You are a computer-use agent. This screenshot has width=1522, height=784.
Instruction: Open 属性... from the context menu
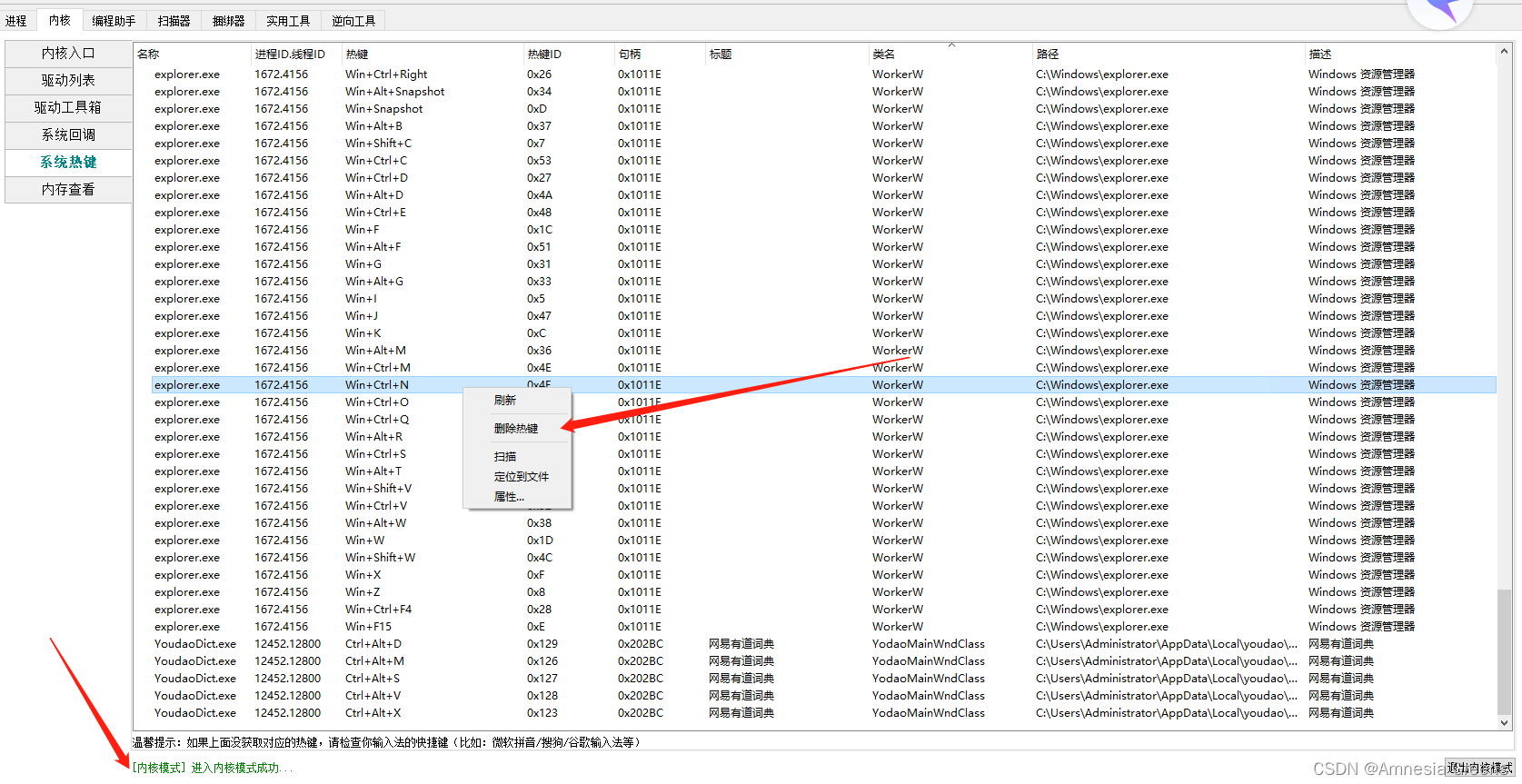tap(517, 496)
